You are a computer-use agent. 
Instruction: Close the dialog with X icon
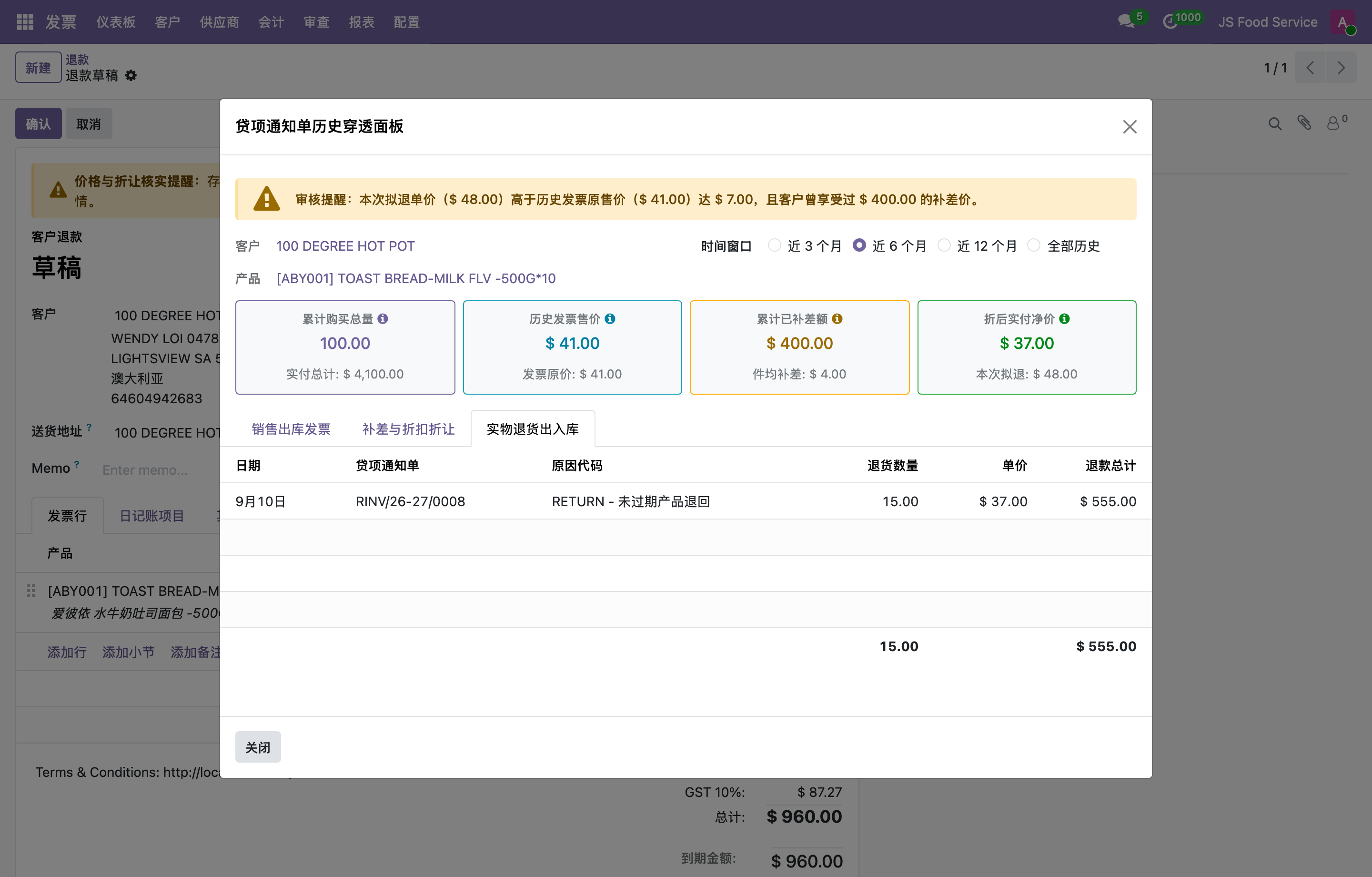pos(1129,127)
